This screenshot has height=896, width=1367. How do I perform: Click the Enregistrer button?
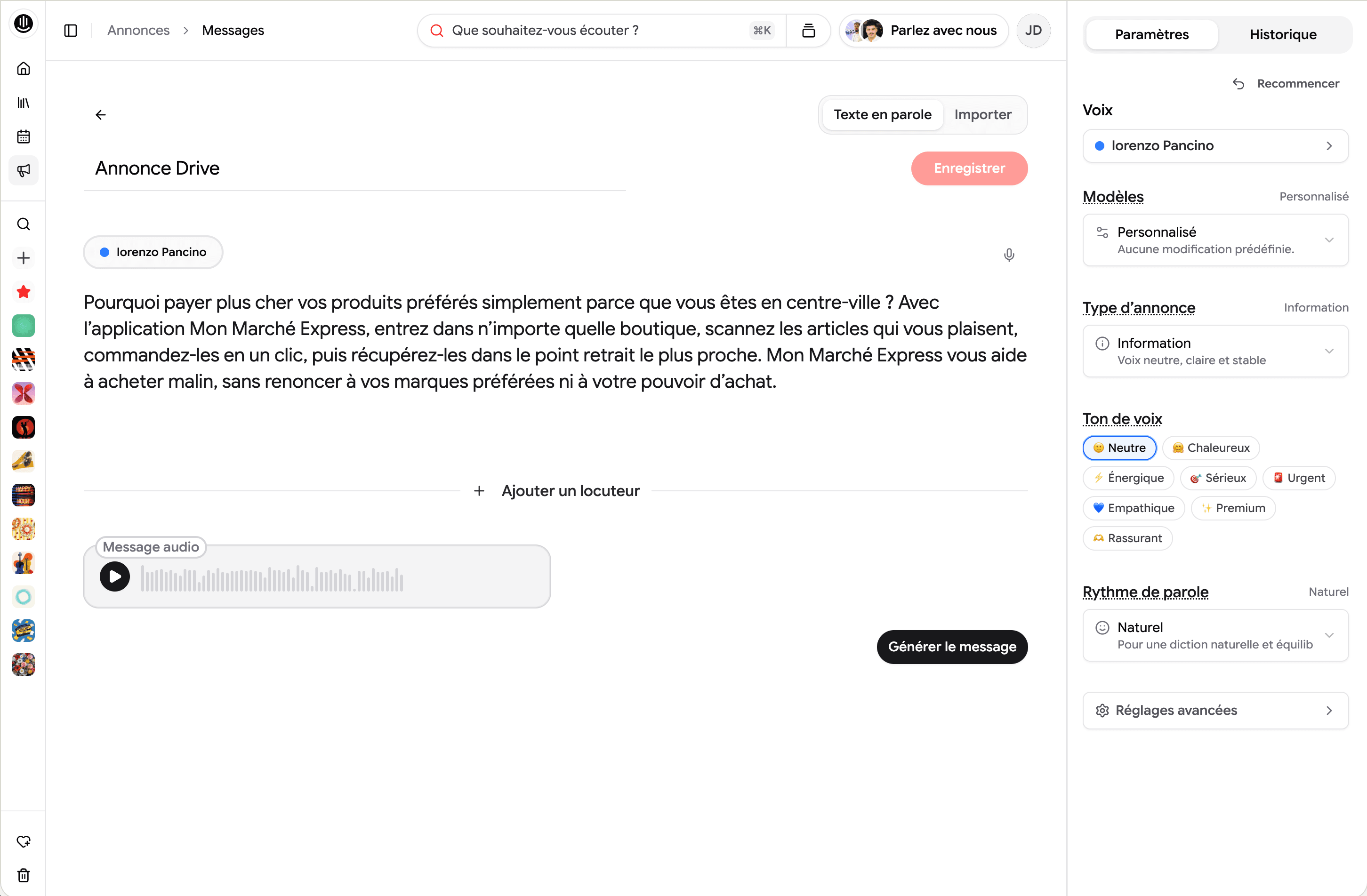click(969, 168)
